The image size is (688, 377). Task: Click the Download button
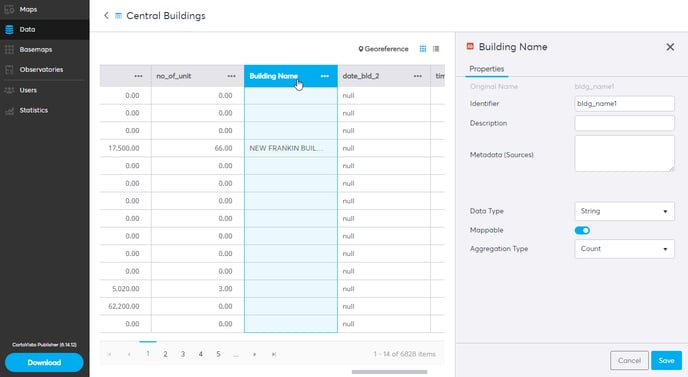tap(44, 363)
